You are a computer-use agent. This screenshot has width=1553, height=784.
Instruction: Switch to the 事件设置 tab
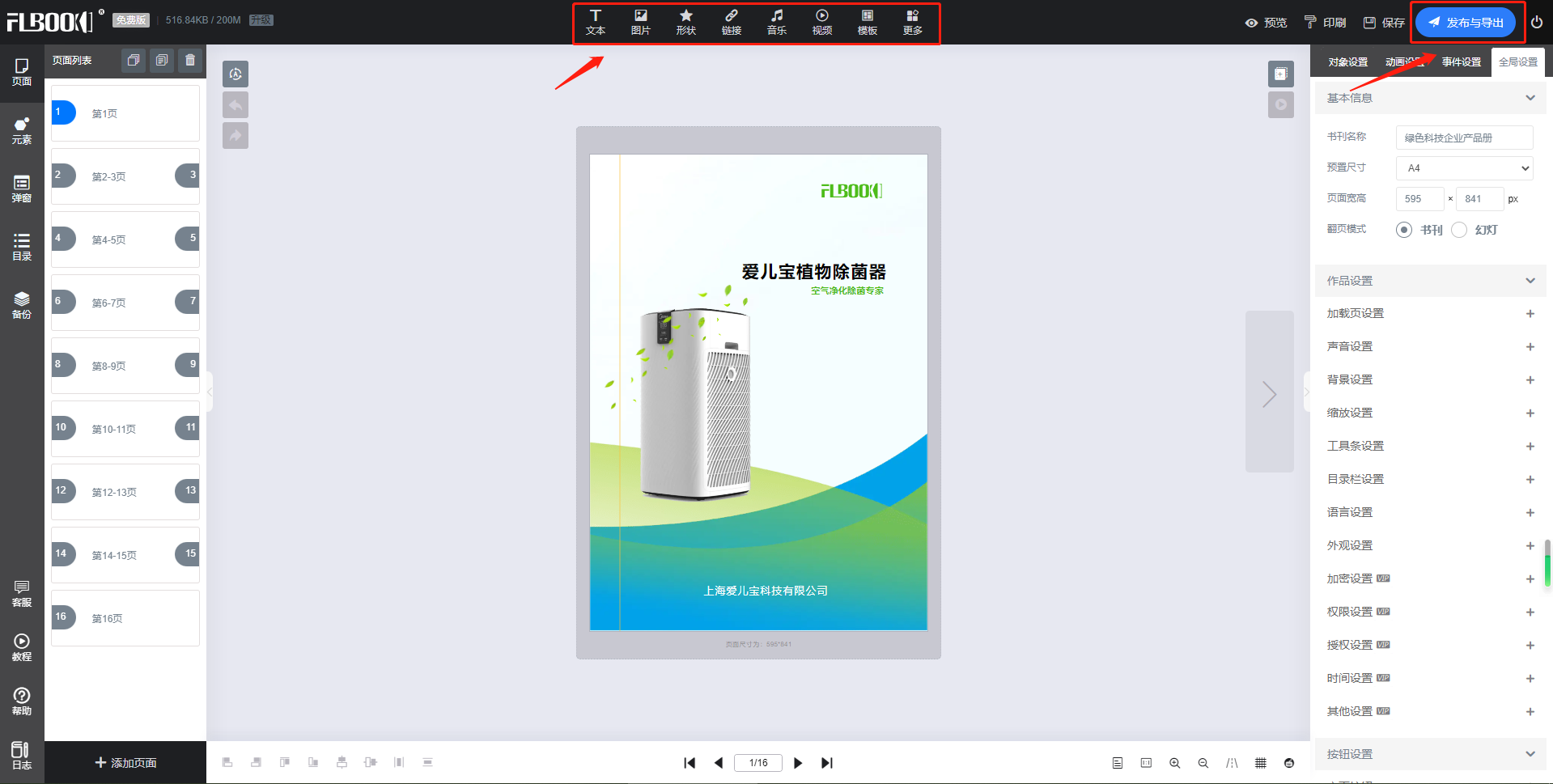pos(1462,62)
